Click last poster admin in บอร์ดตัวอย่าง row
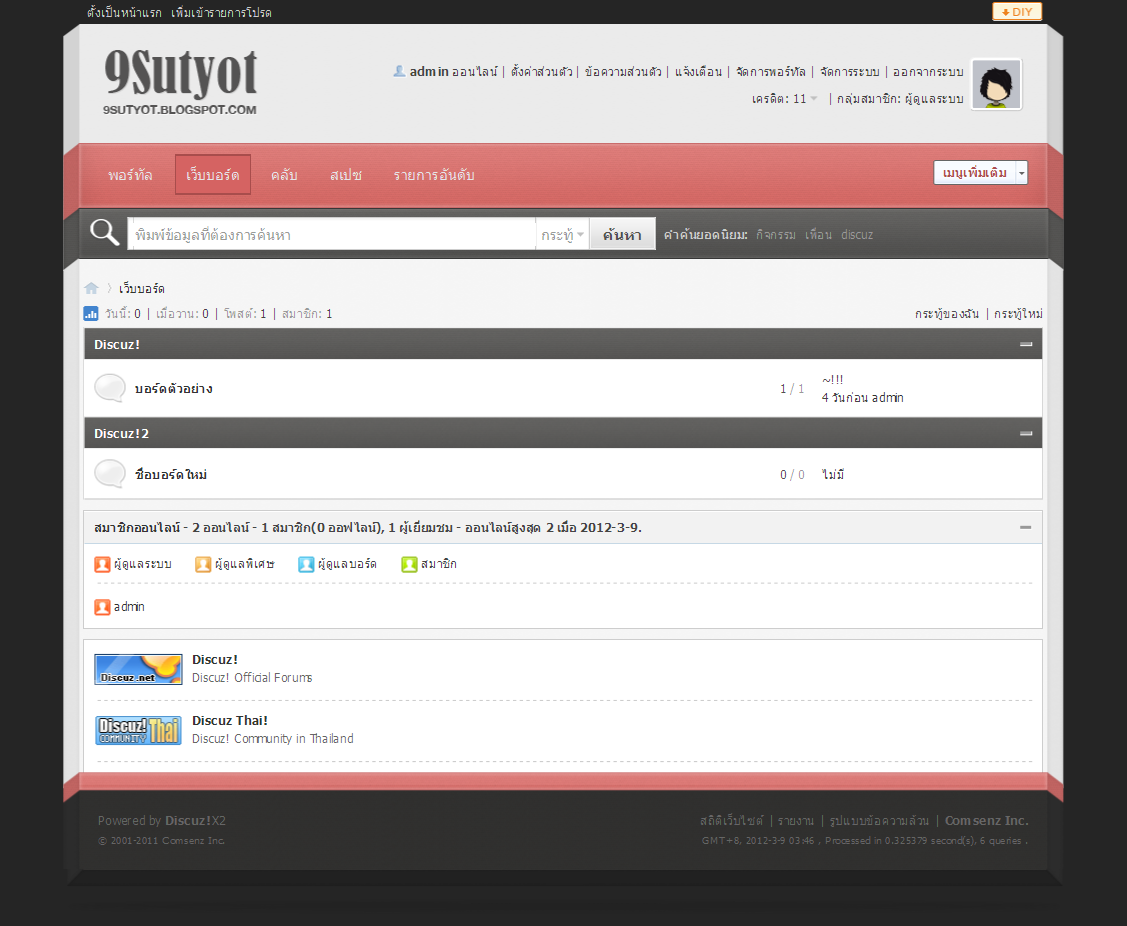1127x926 pixels. pyautogui.click(x=888, y=398)
